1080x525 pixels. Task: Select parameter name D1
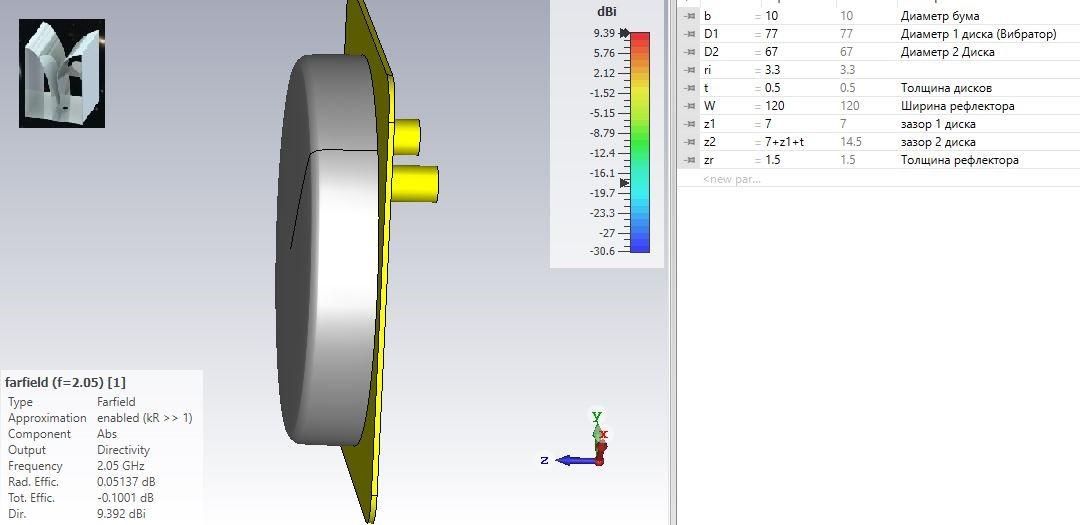pyautogui.click(x=711, y=34)
